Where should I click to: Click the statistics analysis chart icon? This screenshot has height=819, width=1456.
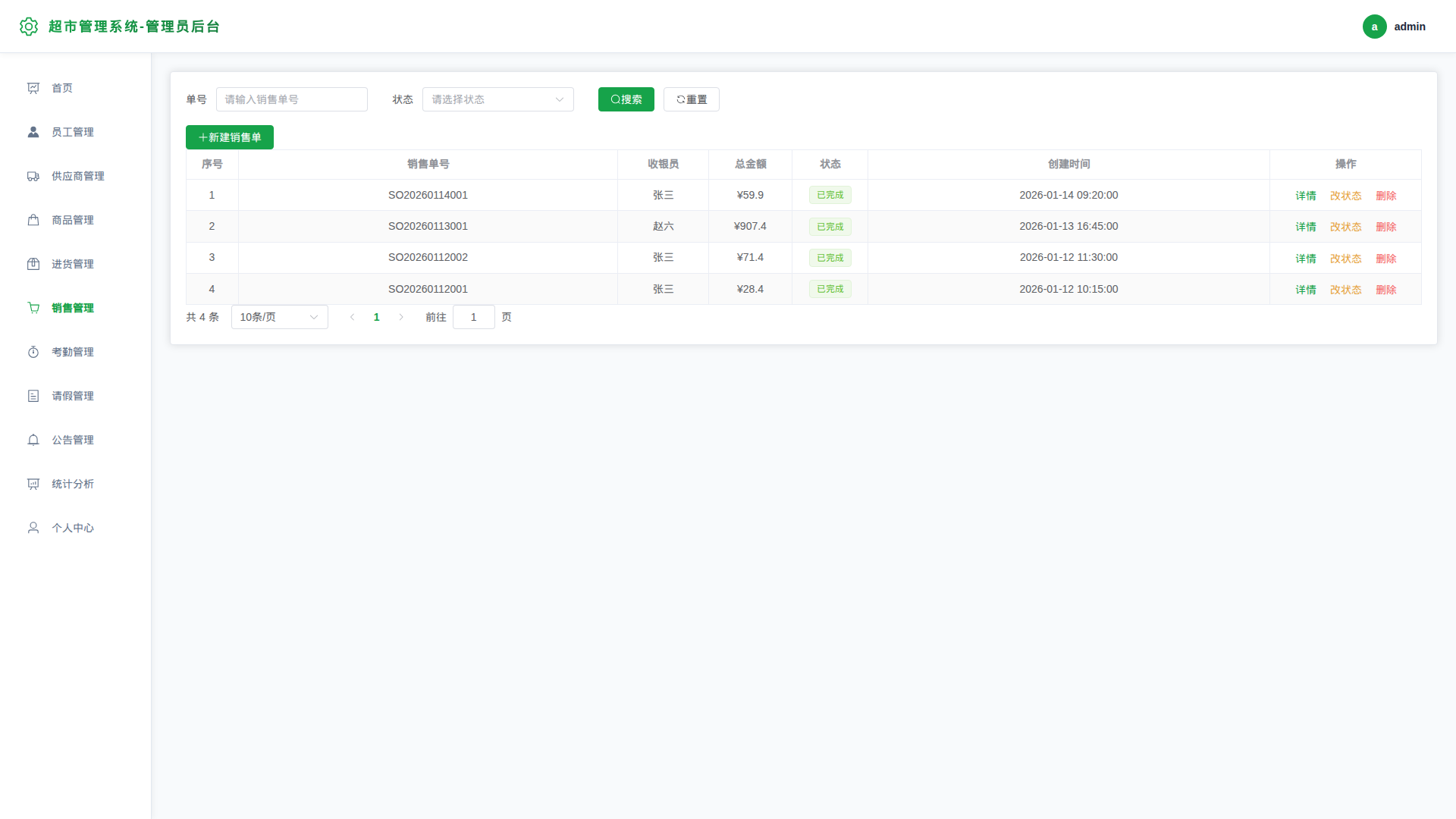[x=33, y=484]
